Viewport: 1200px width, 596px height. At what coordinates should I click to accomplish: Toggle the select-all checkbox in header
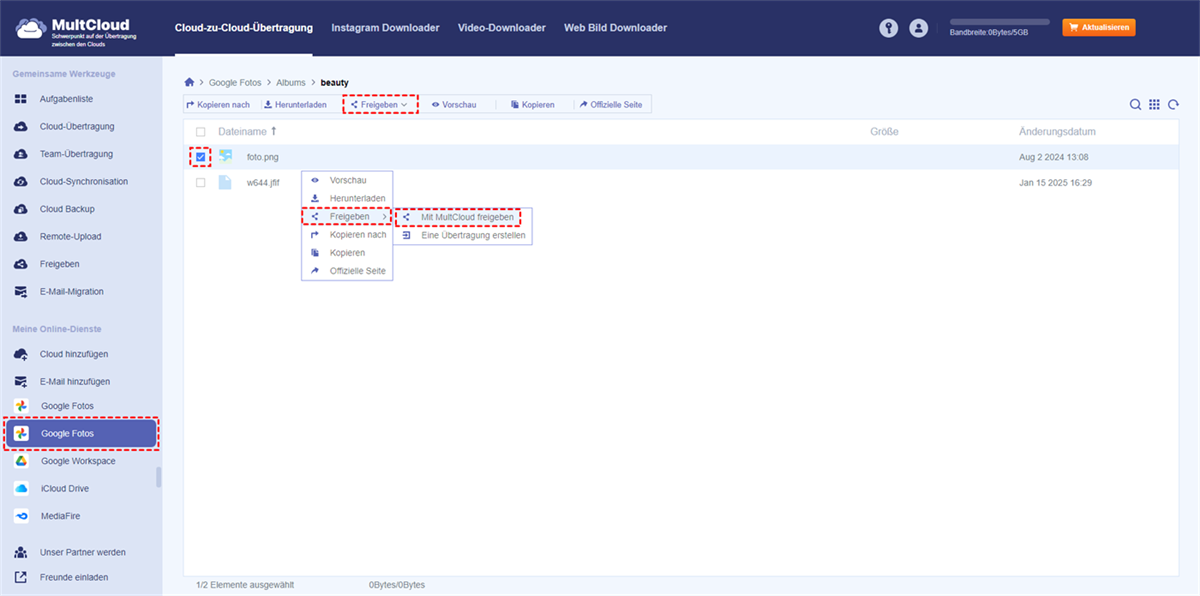coord(201,132)
